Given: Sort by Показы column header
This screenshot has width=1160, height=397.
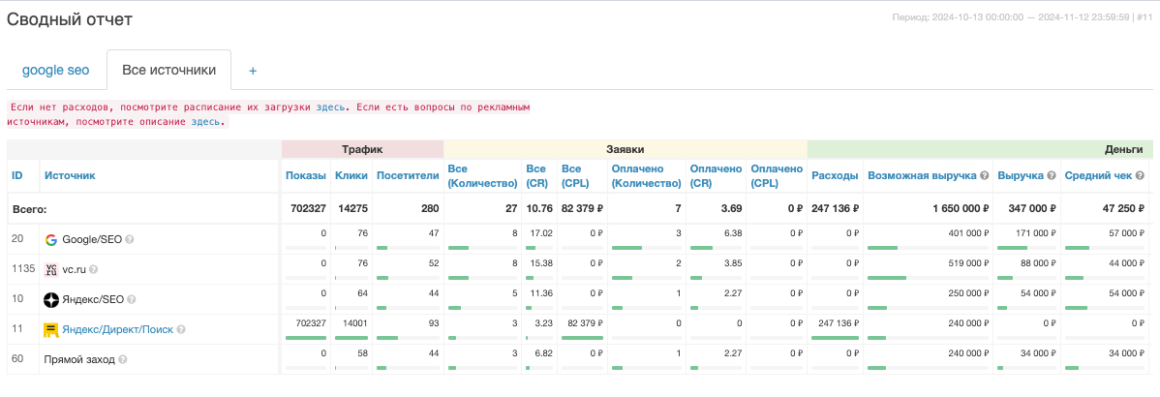Looking at the screenshot, I should coord(306,176).
